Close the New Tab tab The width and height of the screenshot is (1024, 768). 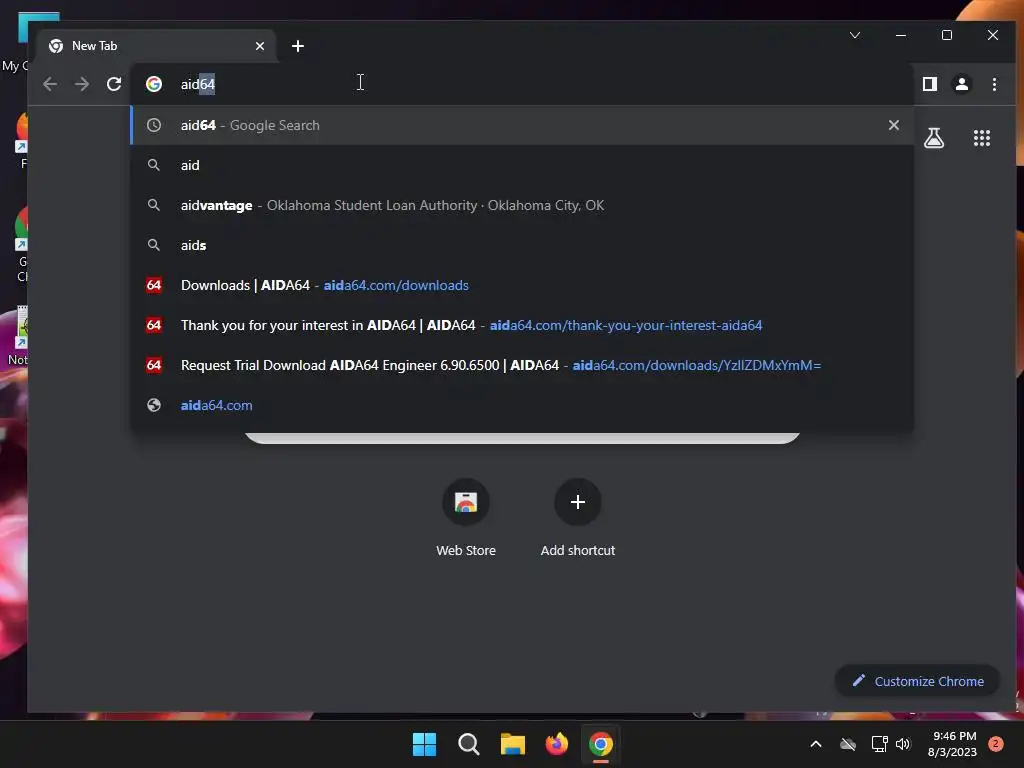pyautogui.click(x=260, y=46)
